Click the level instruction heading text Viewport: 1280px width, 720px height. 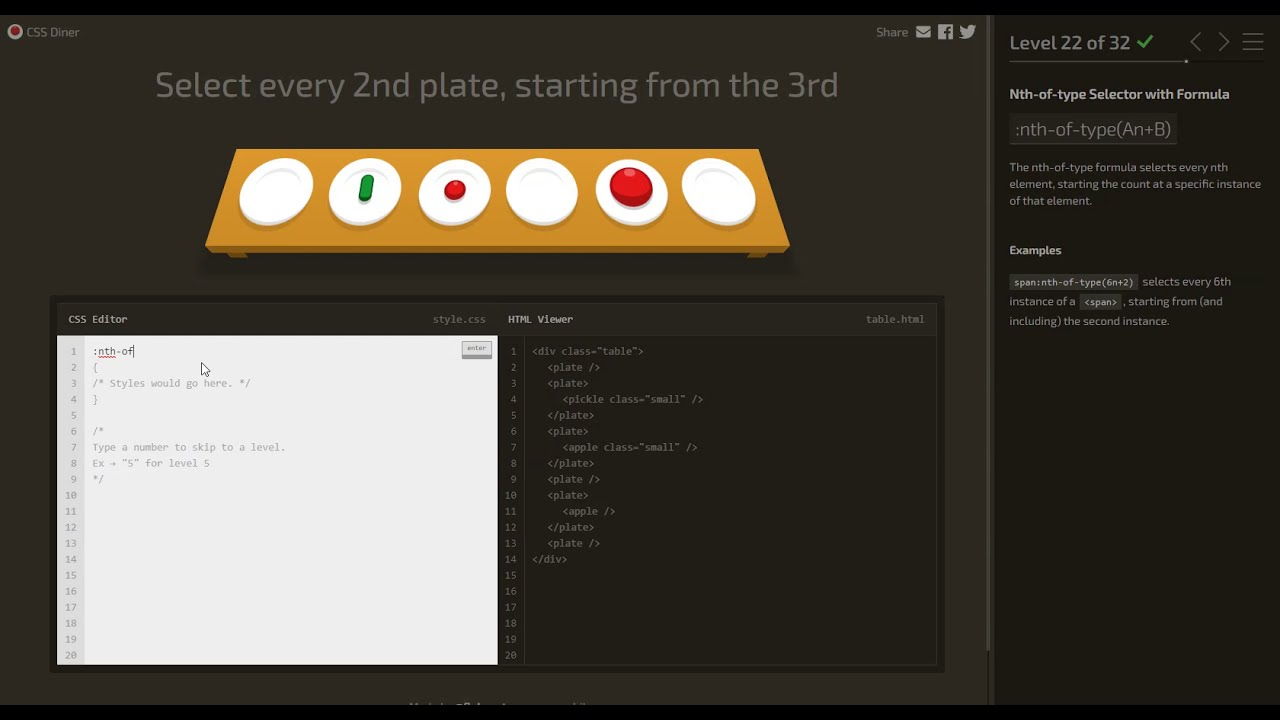point(497,85)
